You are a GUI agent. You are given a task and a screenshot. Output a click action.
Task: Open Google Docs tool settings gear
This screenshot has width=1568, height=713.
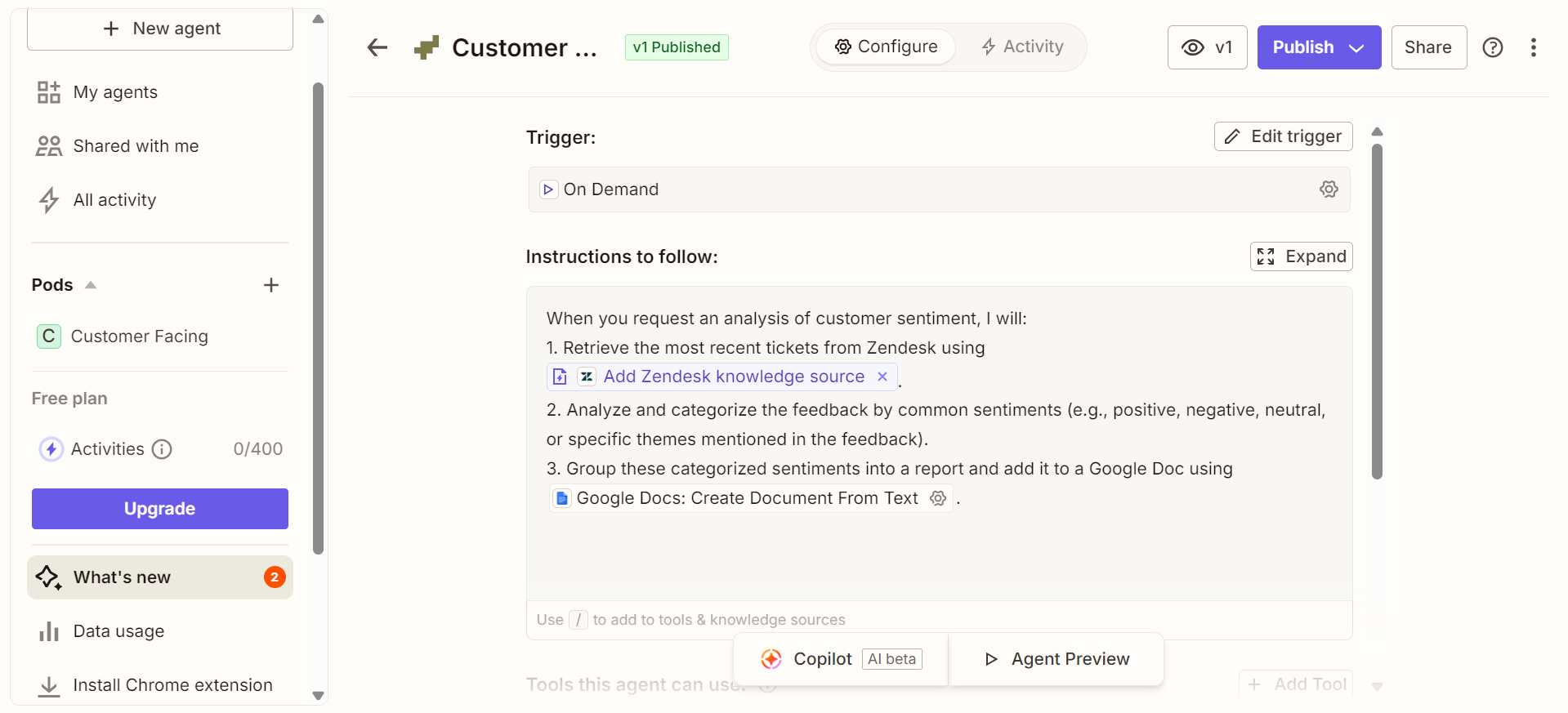tap(938, 498)
